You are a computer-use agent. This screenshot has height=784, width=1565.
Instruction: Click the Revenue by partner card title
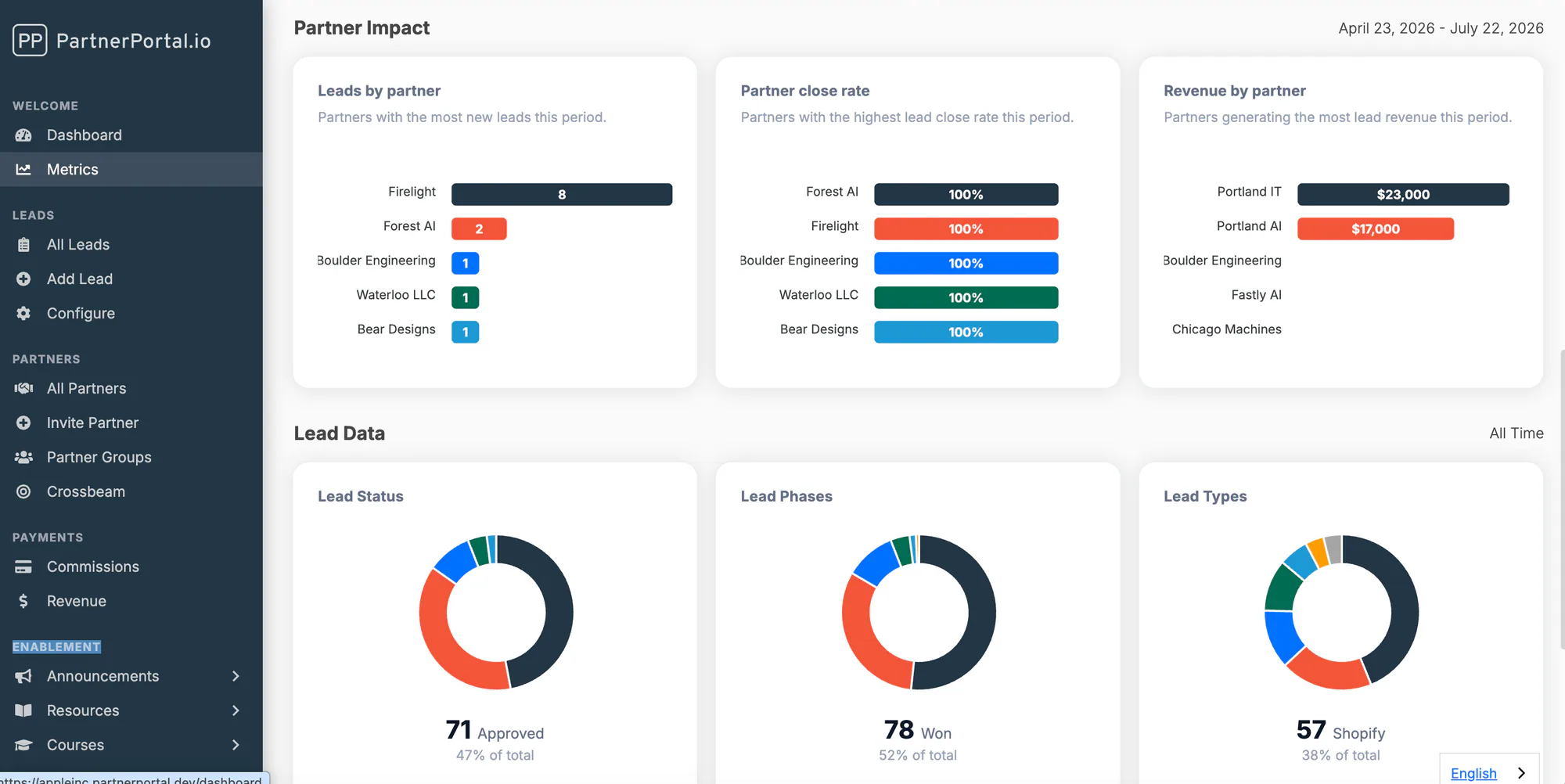coord(1234,91)
